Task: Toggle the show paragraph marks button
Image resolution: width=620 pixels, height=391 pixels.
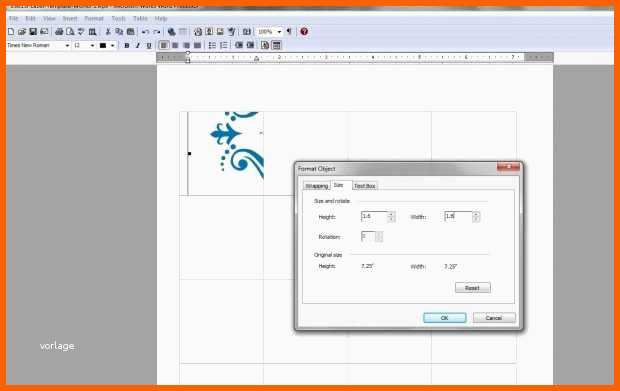Action: 289,32
